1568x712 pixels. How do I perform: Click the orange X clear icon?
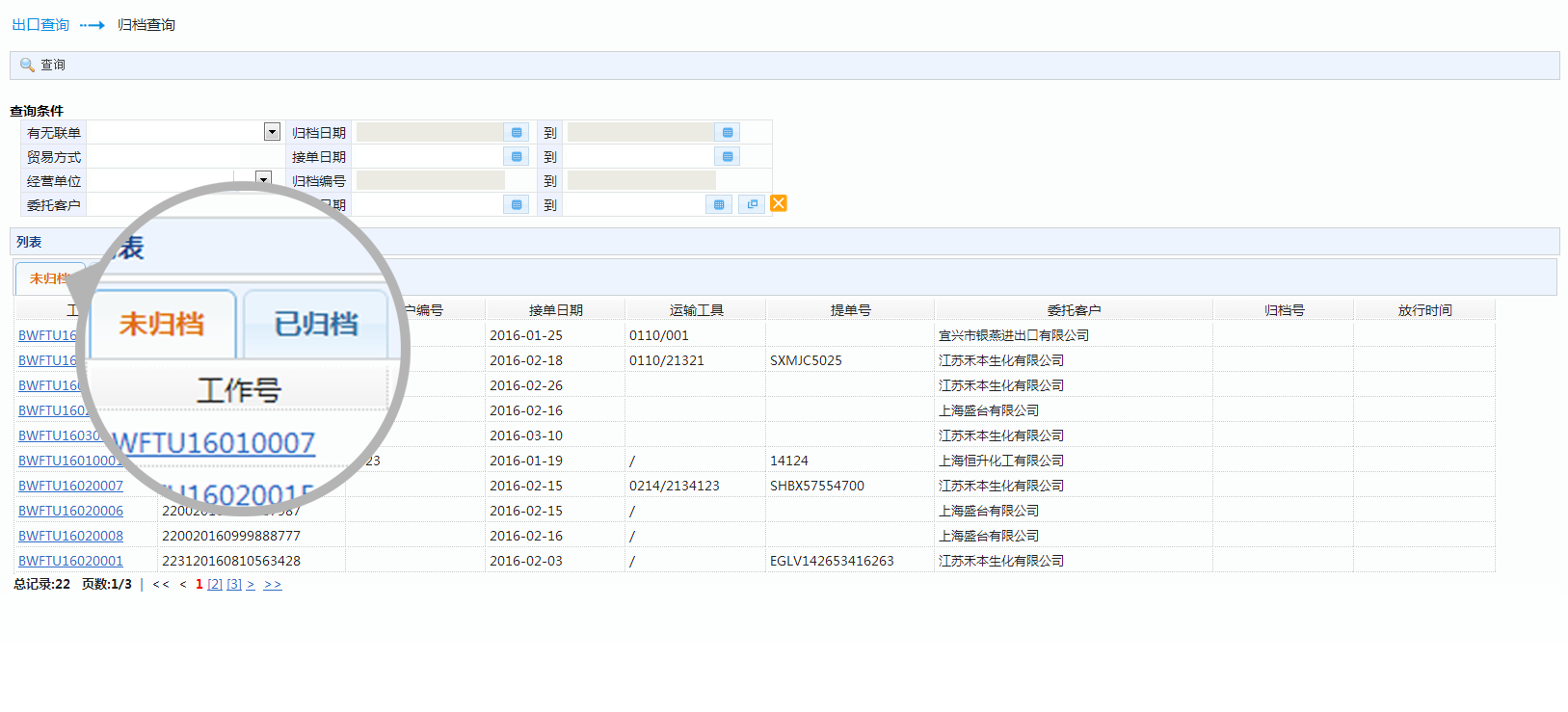[x=779, y=203]
